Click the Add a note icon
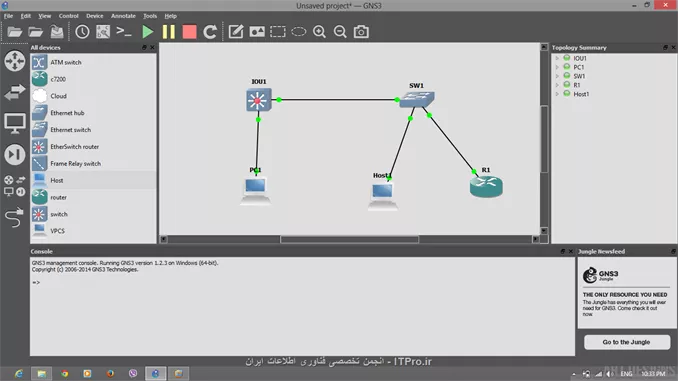The image size is (678, 381). (236, 32)
